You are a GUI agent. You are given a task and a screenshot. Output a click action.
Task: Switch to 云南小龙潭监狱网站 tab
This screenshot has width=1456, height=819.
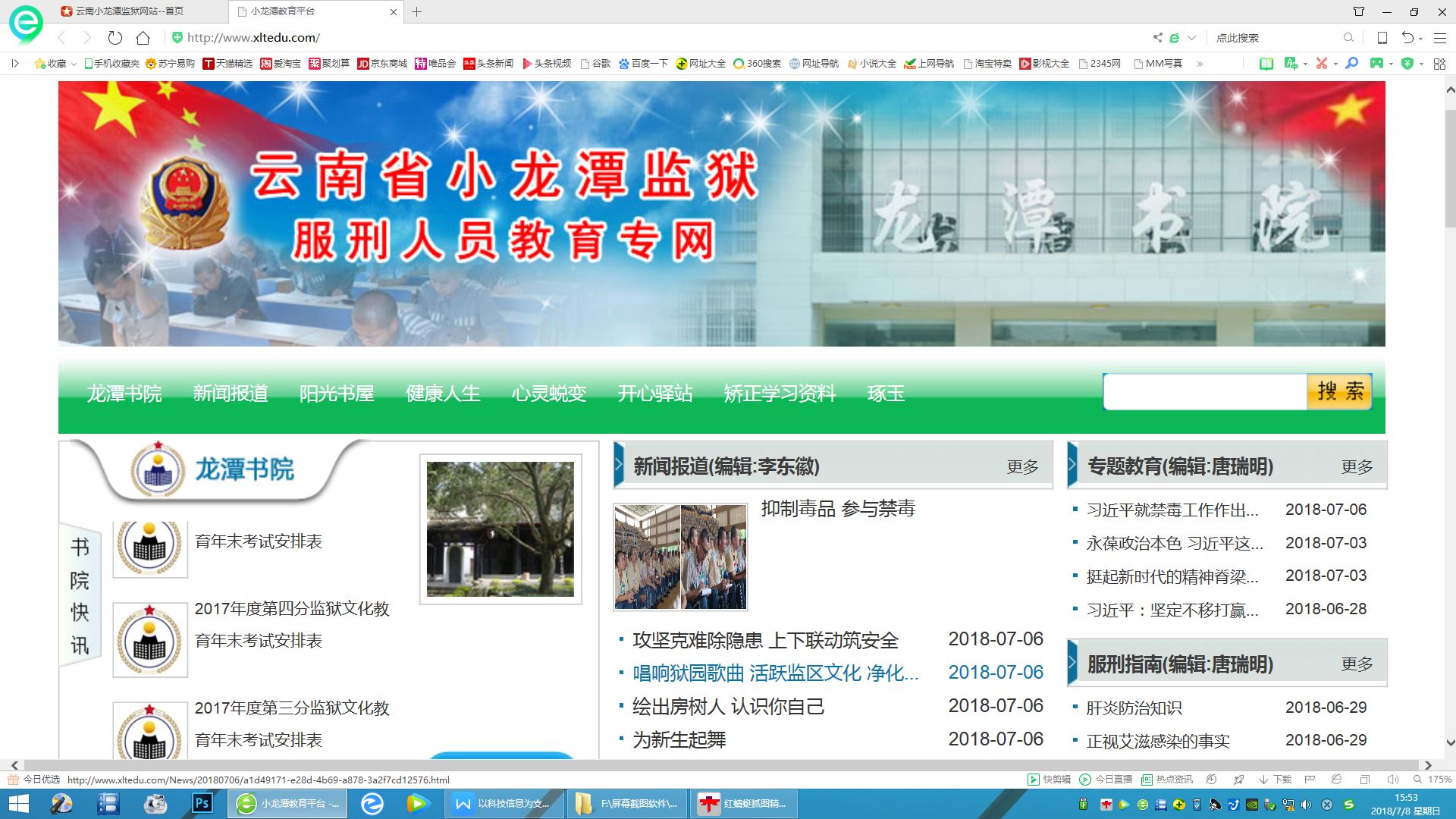pos(129,11)
